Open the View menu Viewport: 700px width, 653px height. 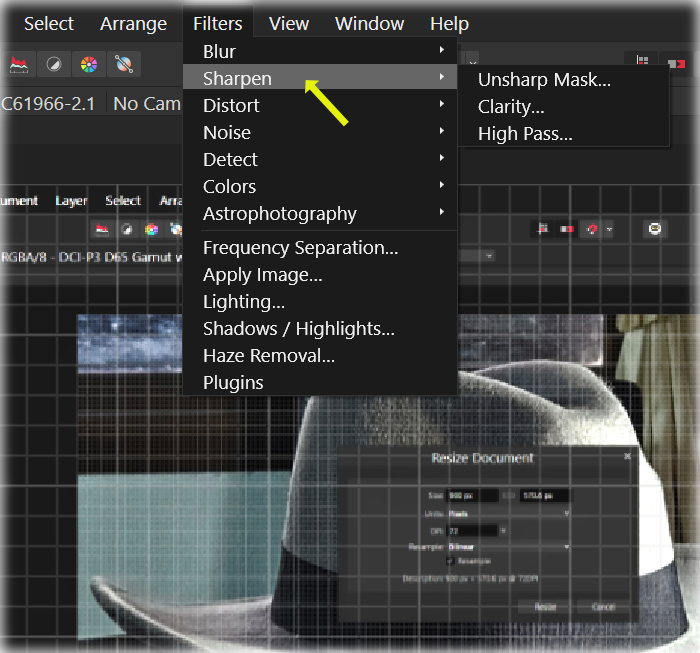[x=289, y=24]
